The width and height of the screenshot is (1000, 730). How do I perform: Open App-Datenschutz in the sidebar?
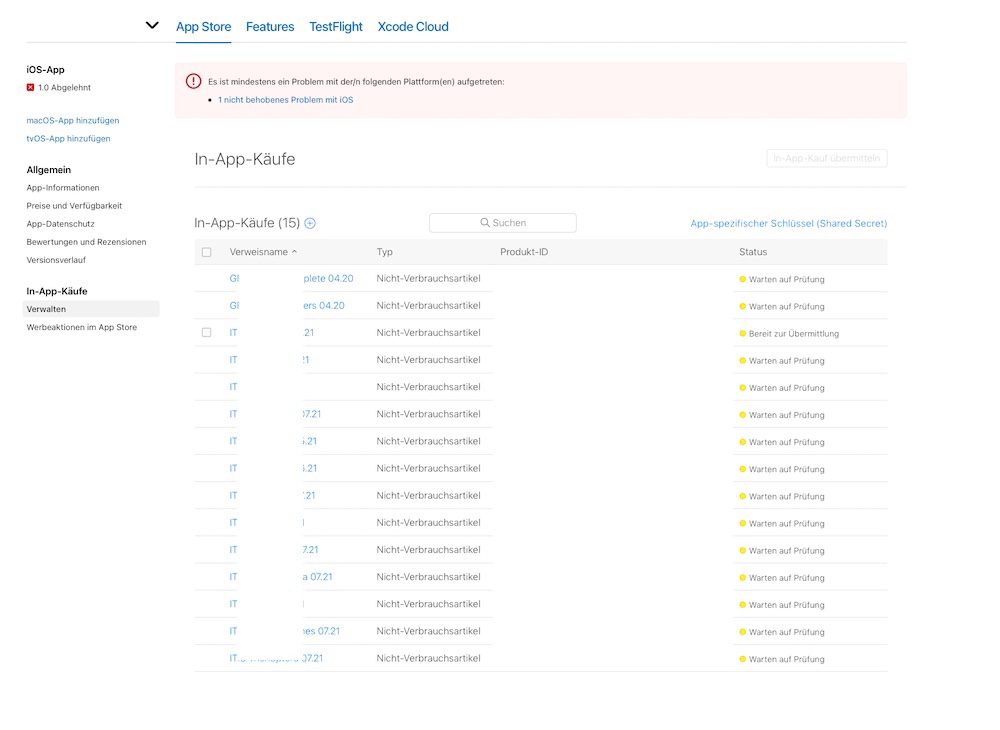point(61,224)
